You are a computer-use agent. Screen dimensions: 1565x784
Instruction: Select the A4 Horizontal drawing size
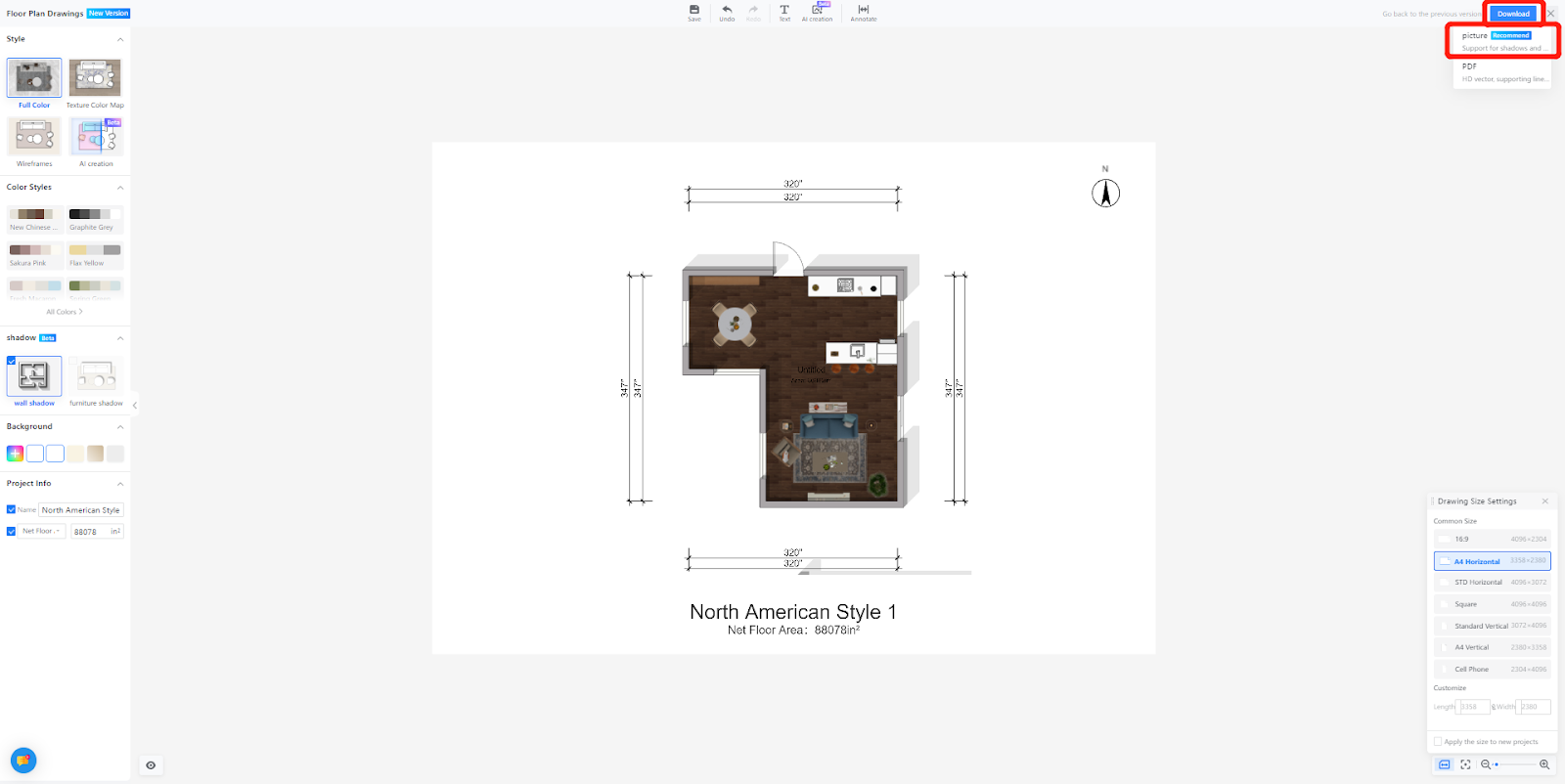pyautogui.click(x=1493, y=561)
